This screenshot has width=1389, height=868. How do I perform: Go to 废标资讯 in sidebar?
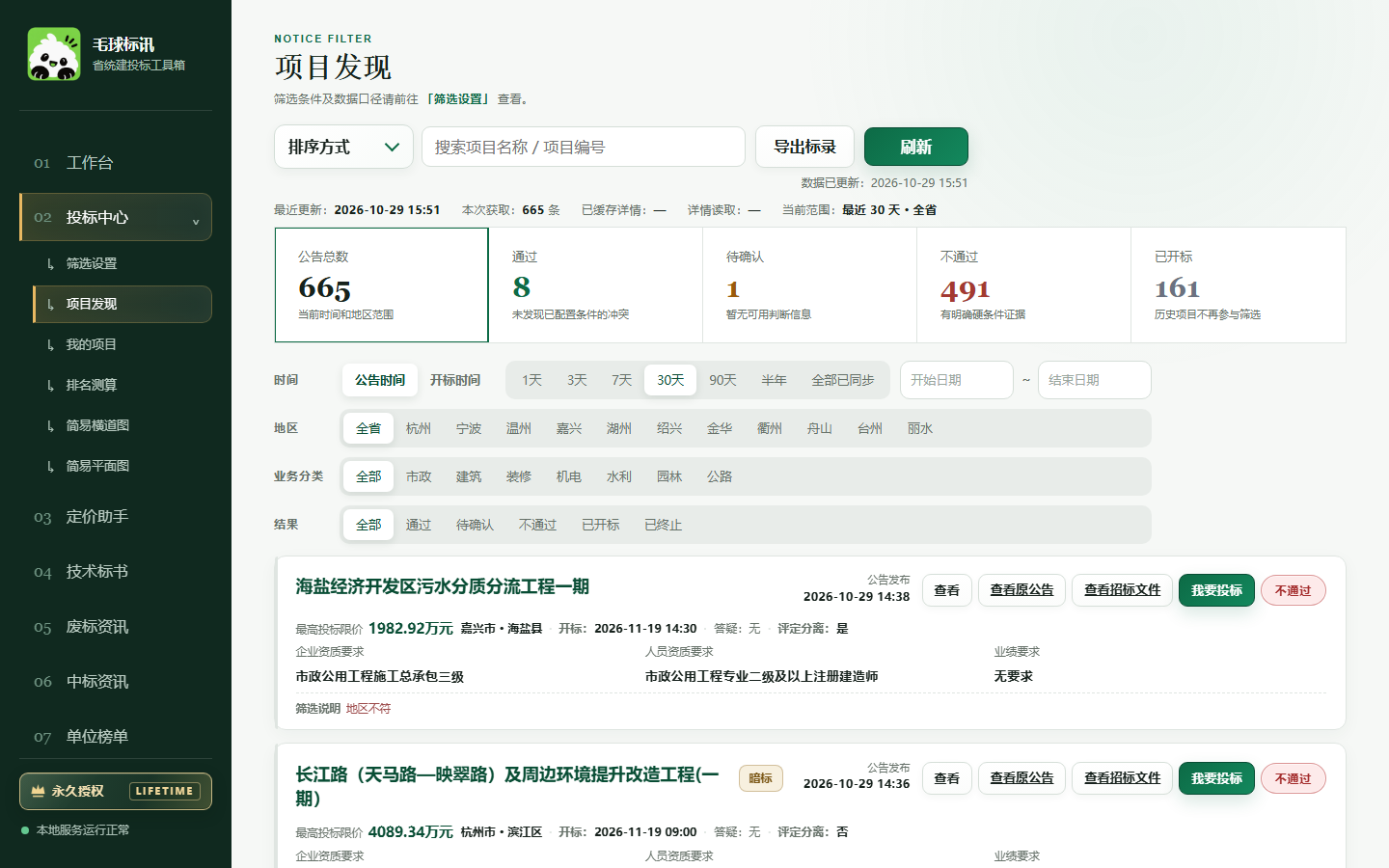[116, 626]
